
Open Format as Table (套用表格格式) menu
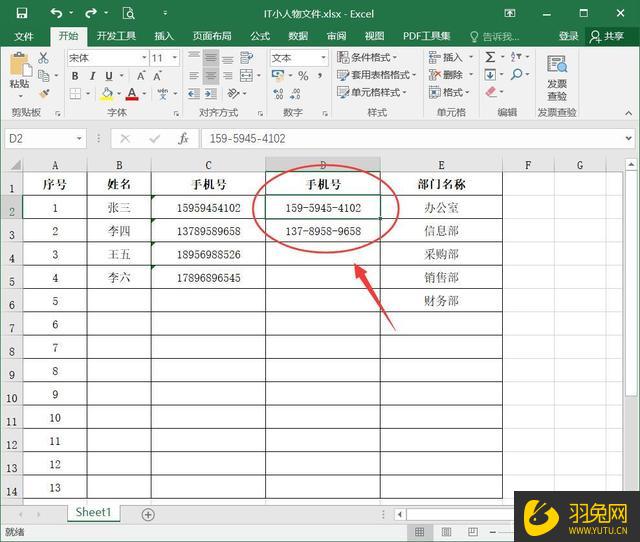click(376, 75)
